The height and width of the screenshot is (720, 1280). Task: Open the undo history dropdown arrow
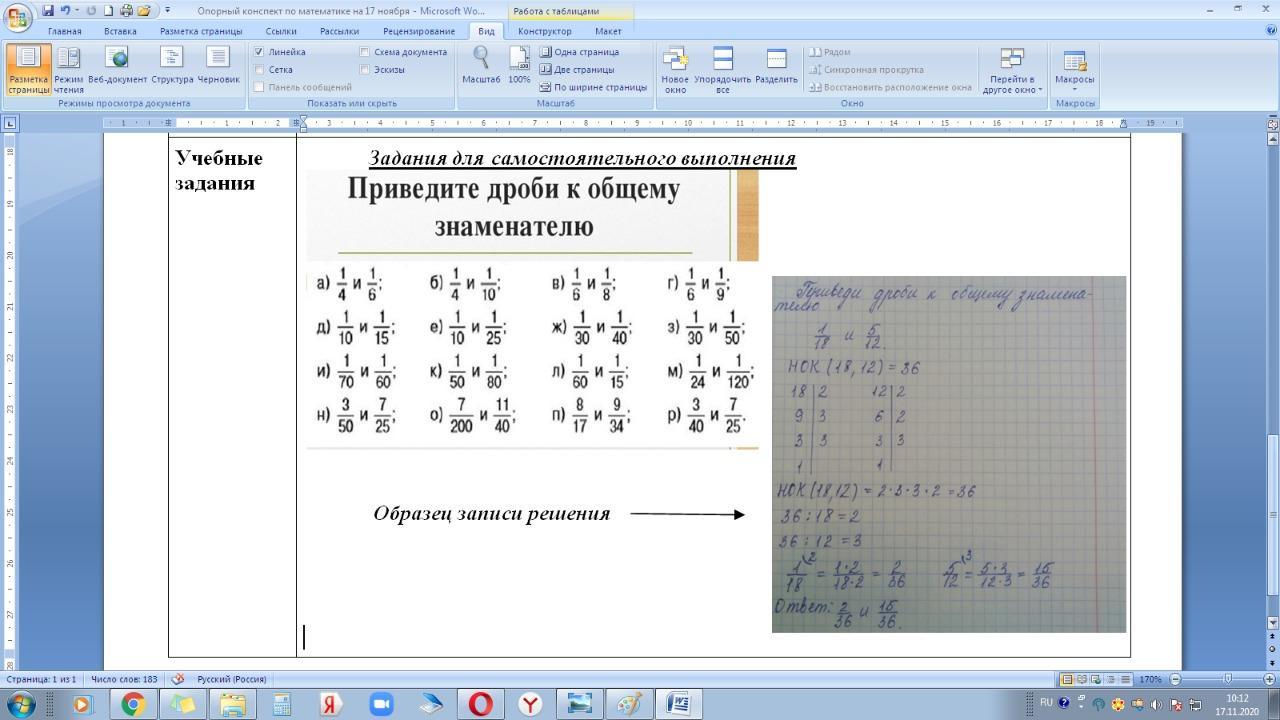pos(76,10)
